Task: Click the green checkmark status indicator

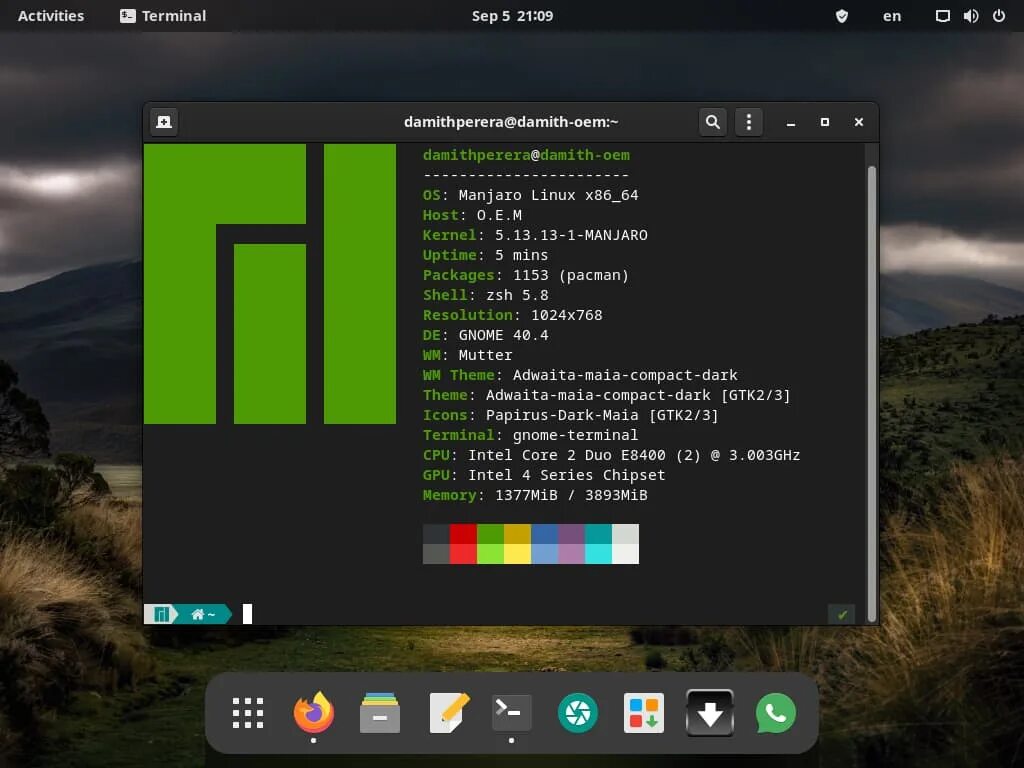Action: click(x=842, y=615)
